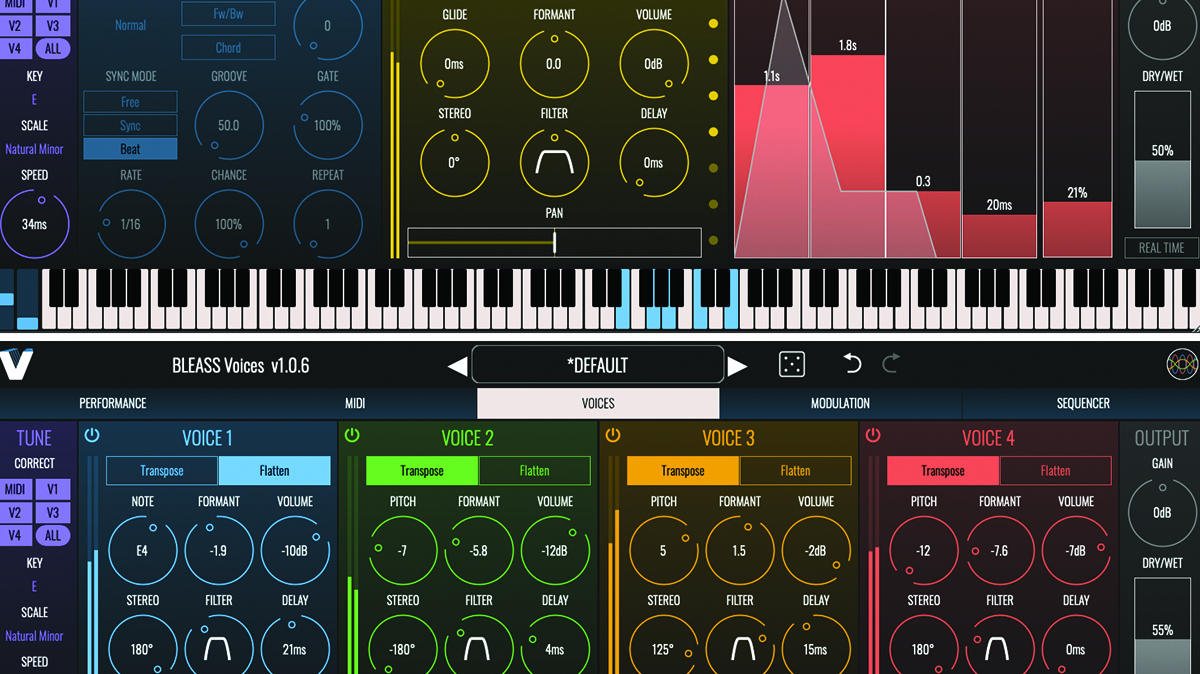This screenshot has width=1200, height=674.
Task: Switch to the MODULATION tab
Action: (x=840, y=403)
